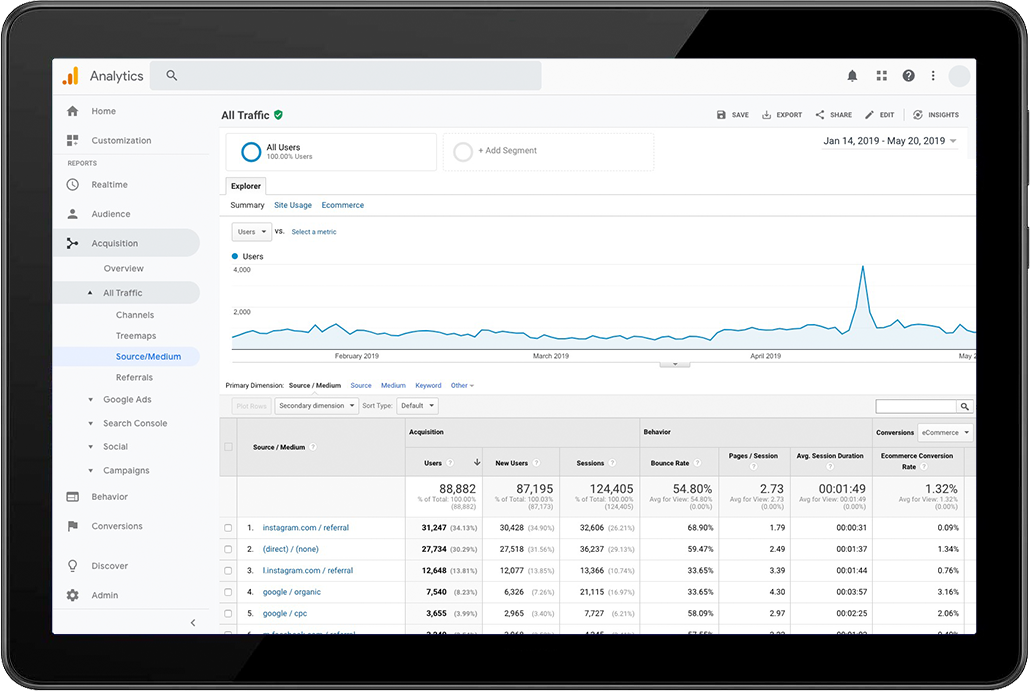Expand the Search Console section
Viewport: 1030px width, 691px height.
coord(91,424)
